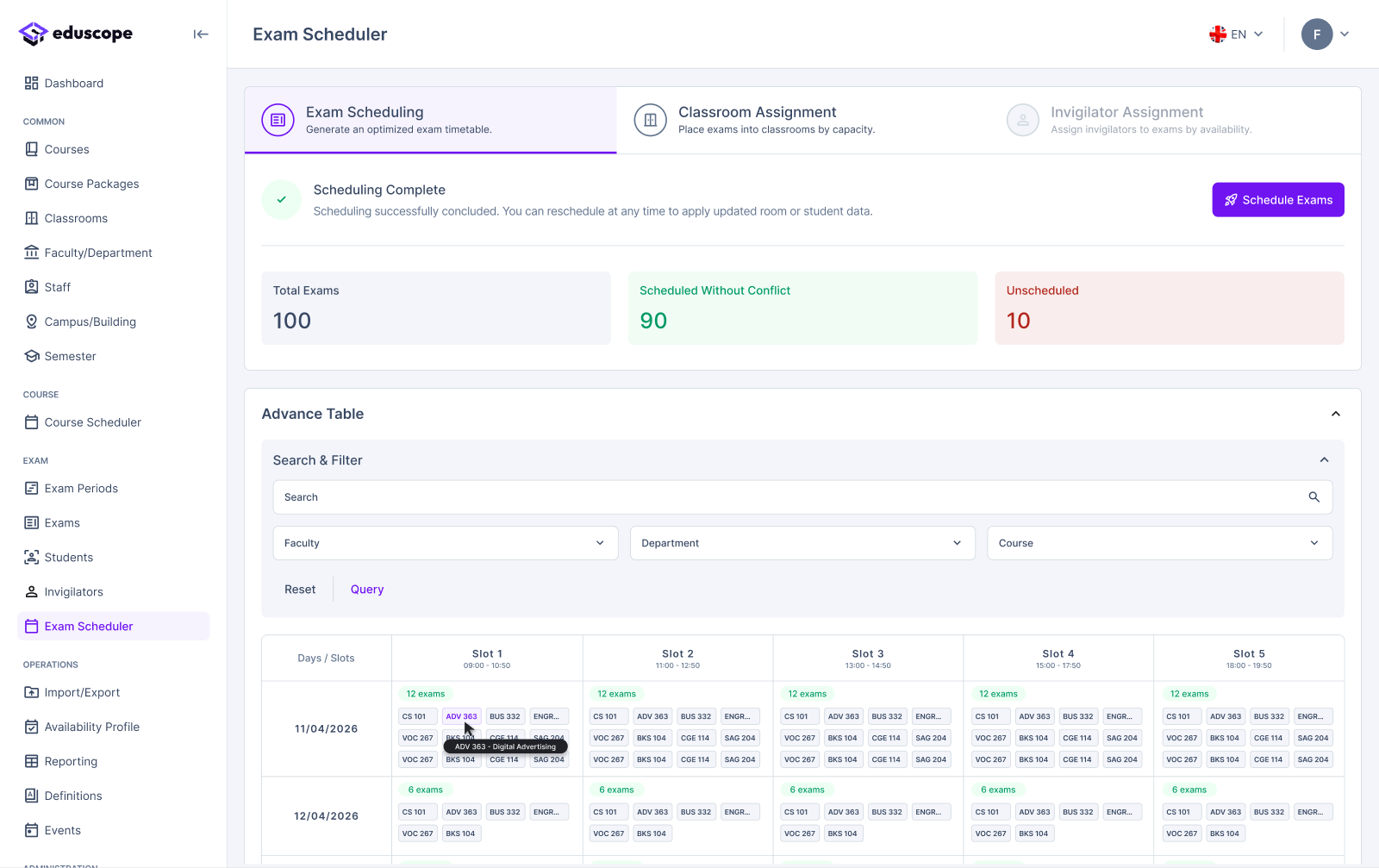The height and width of the screenshot is (868, 1379).
Task: Open the Faculty filter dropdown
Action: [x=446, y=543]
